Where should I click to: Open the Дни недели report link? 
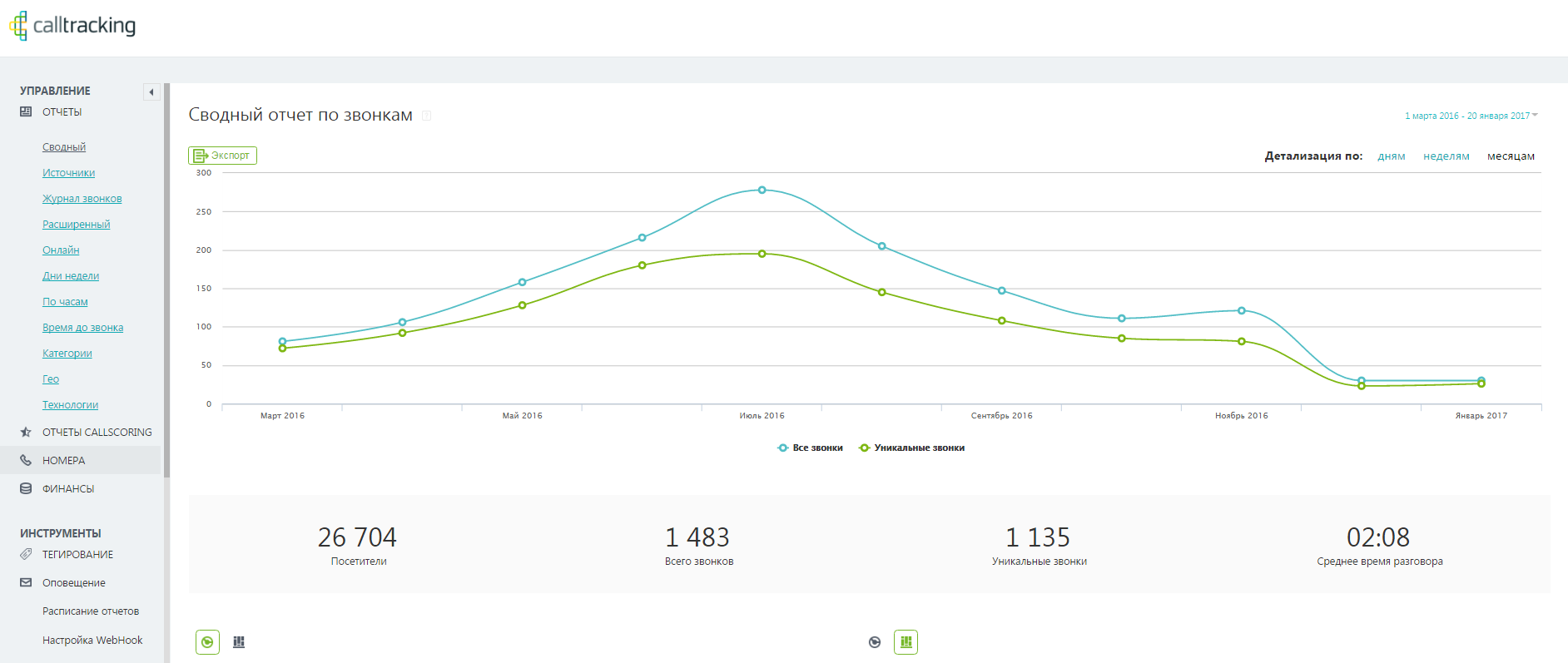pos(71,276)
